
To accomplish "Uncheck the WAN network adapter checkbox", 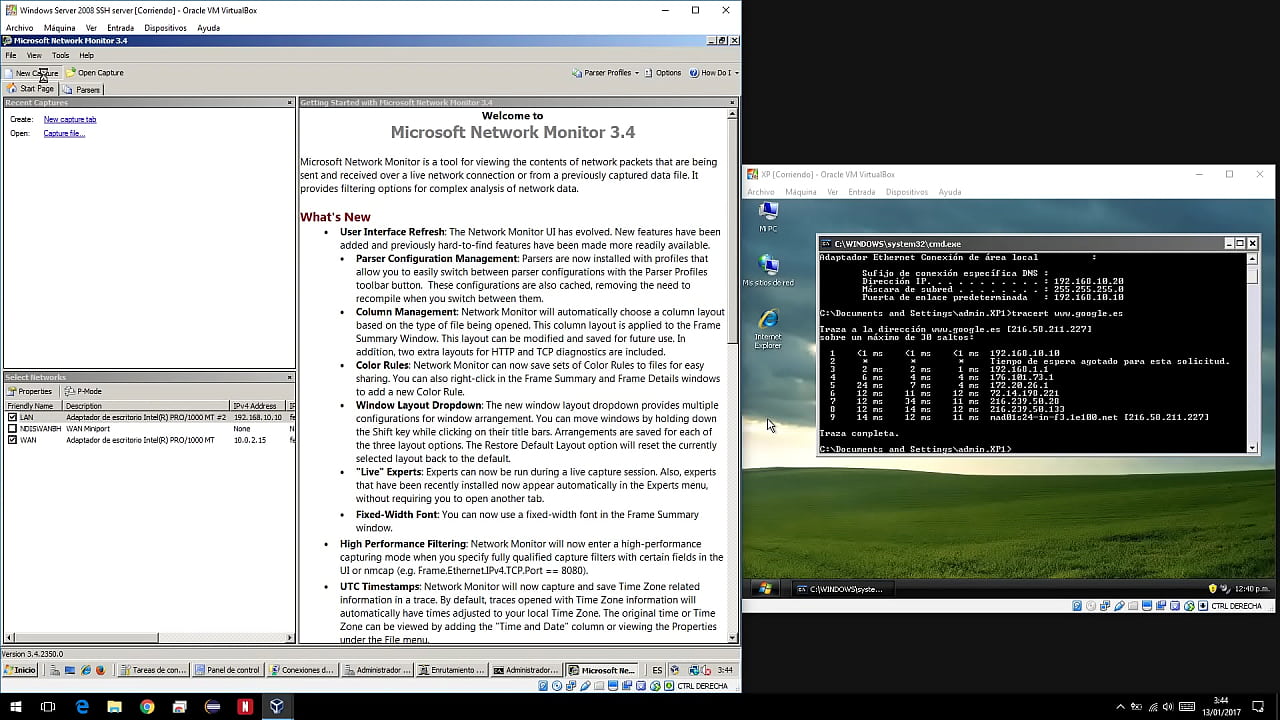I will (12, 440).
